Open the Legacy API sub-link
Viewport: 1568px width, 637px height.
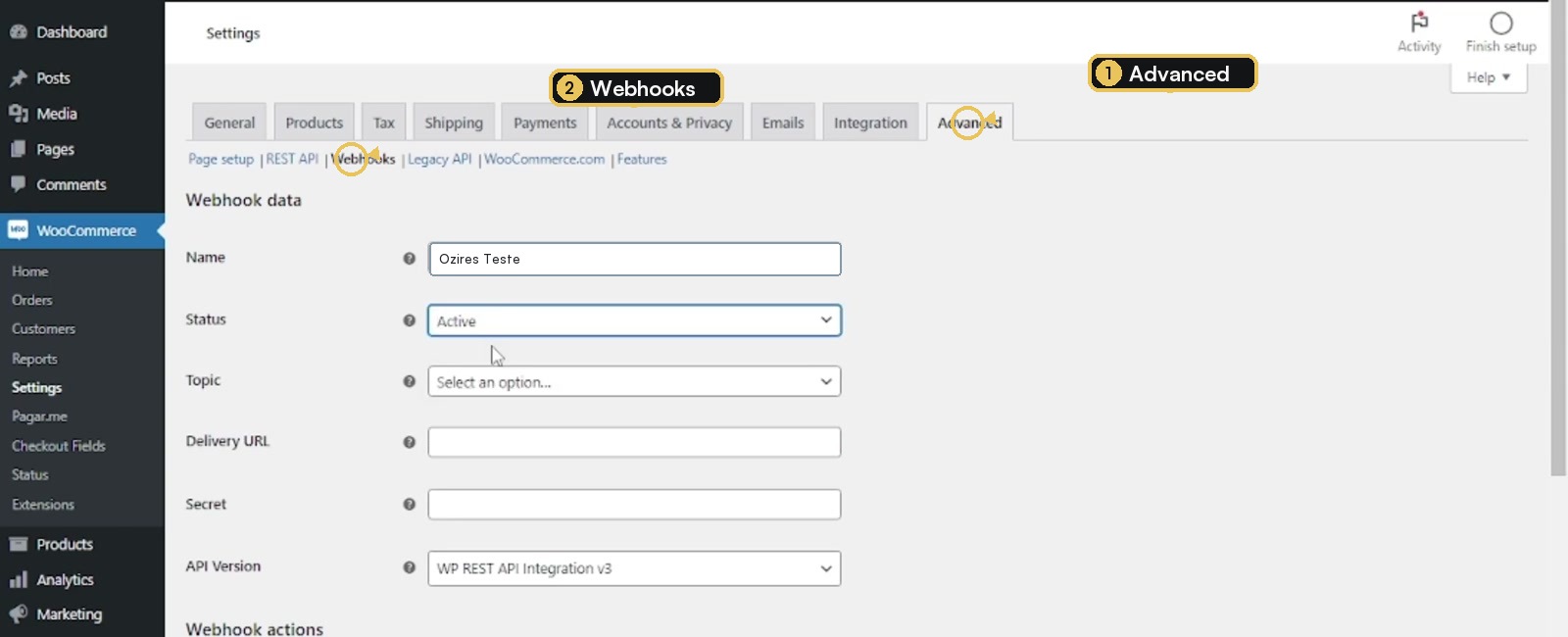(439, 159)
